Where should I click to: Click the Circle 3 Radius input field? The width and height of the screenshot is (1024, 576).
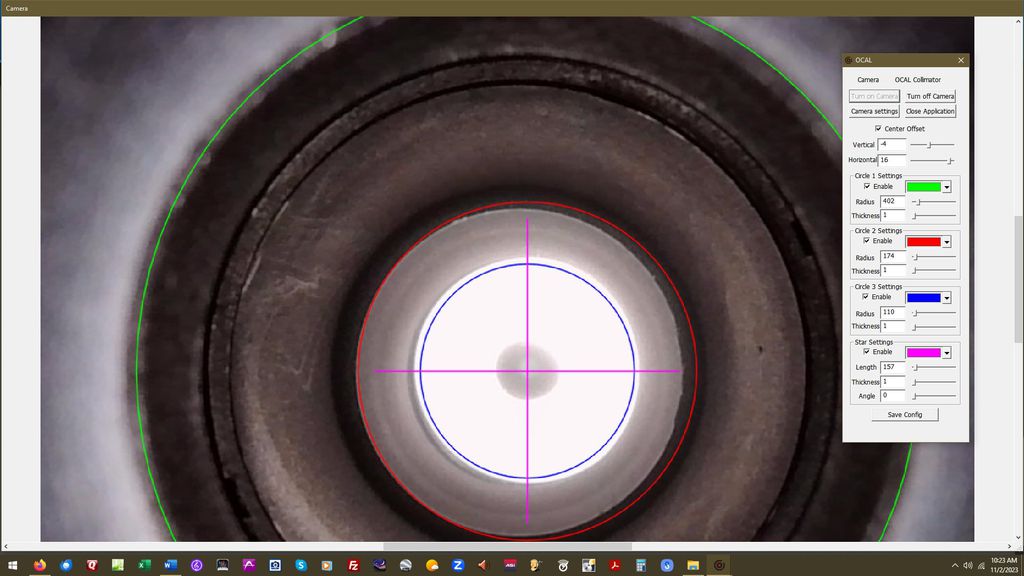click(893, 313)
